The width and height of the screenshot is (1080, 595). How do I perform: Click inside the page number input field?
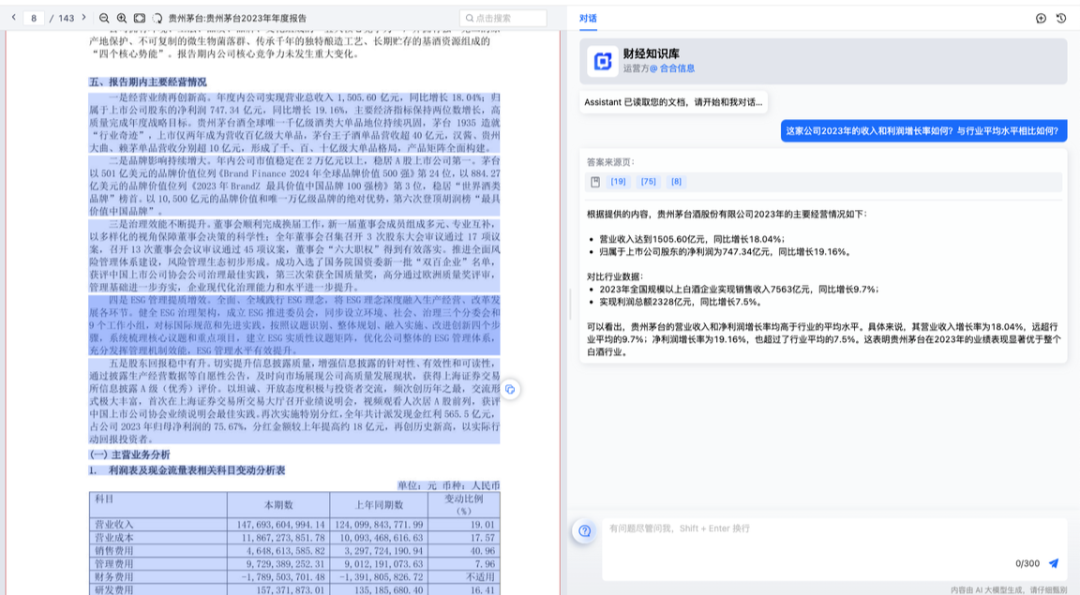click(35, 17)
